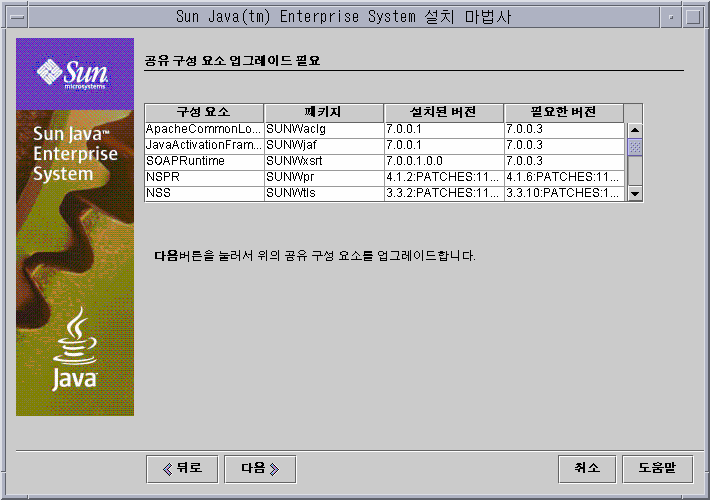Click the 설치된 버전 column header
The image size is (710, 500).
pyautogui.click(x=444, y=113)
